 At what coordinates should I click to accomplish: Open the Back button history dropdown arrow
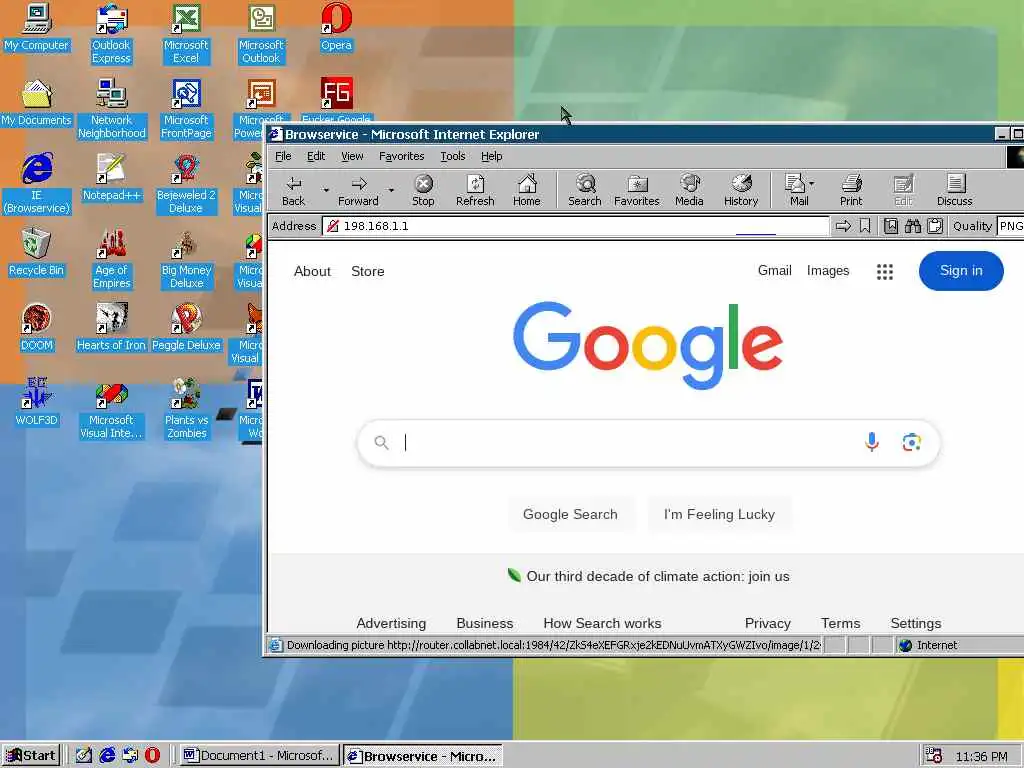(x=326, y=191)
